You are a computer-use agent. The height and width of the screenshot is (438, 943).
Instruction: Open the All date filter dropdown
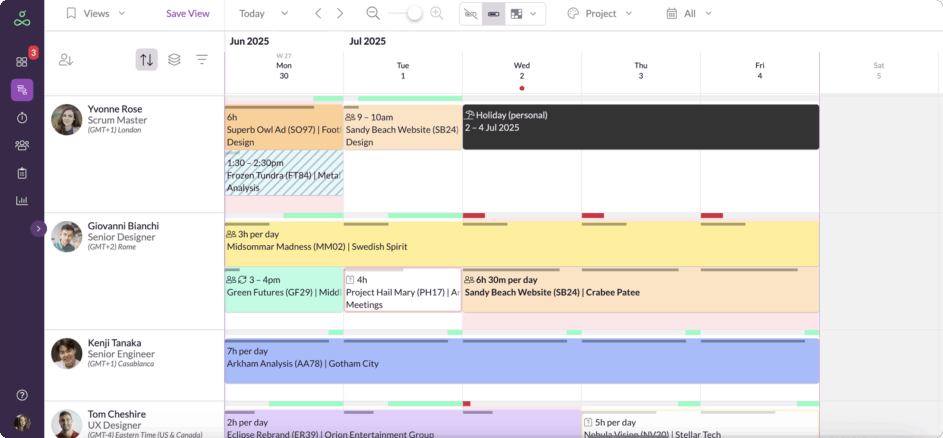click(698, 13)
